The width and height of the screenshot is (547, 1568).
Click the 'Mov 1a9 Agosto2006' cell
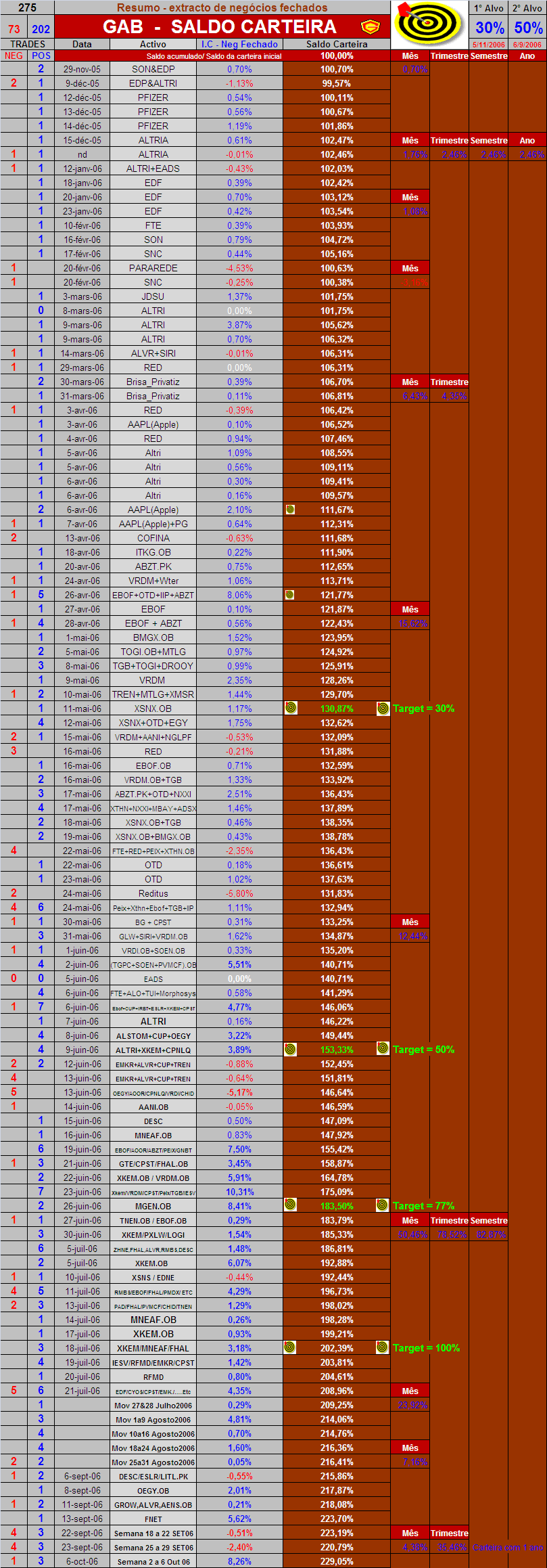click(x=153, y=1419)
